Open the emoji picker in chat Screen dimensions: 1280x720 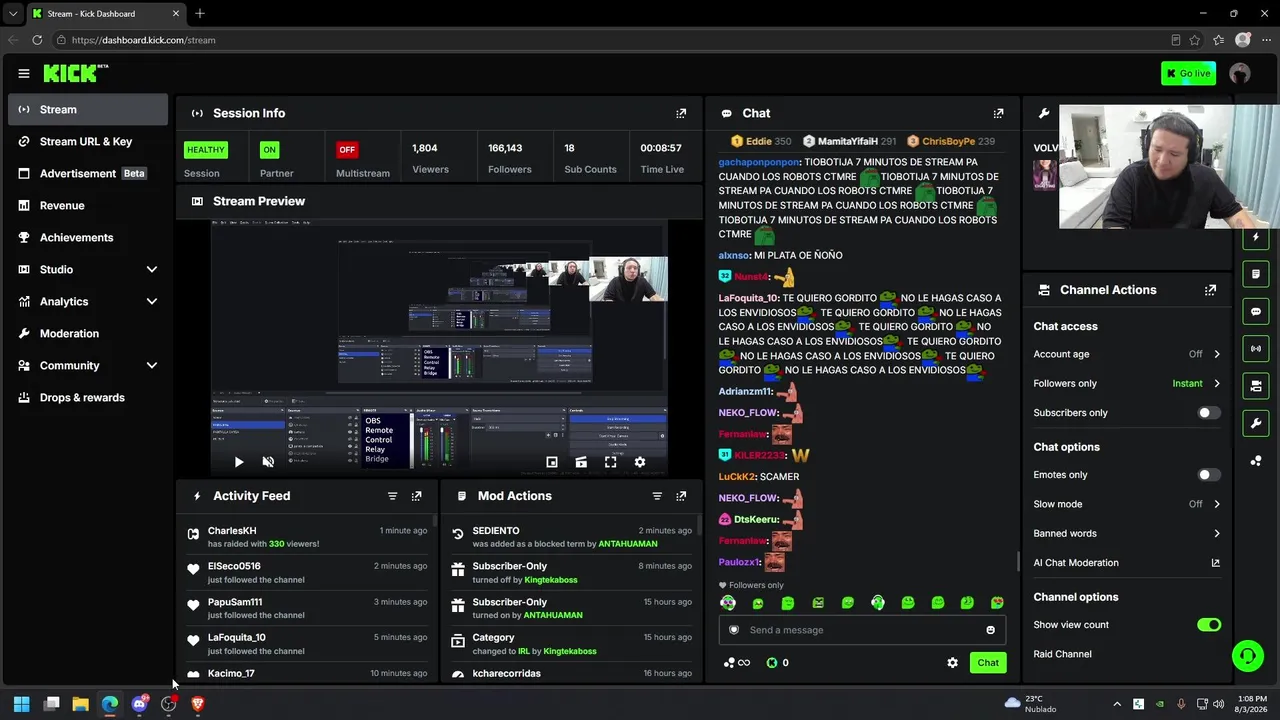pos(991,630)
